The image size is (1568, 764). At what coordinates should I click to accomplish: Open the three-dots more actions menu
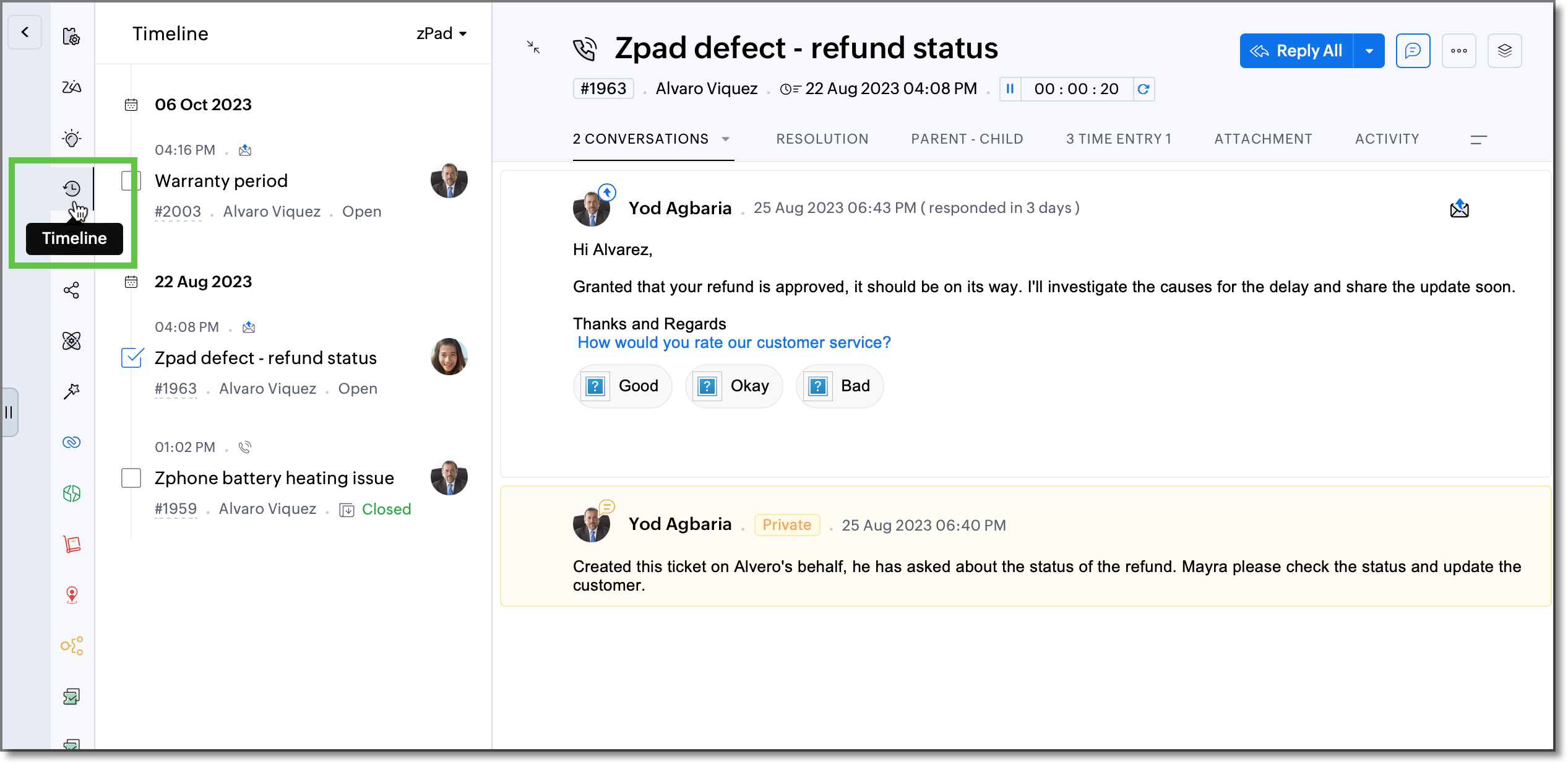pyautogui.click(x=1458, y=51)
